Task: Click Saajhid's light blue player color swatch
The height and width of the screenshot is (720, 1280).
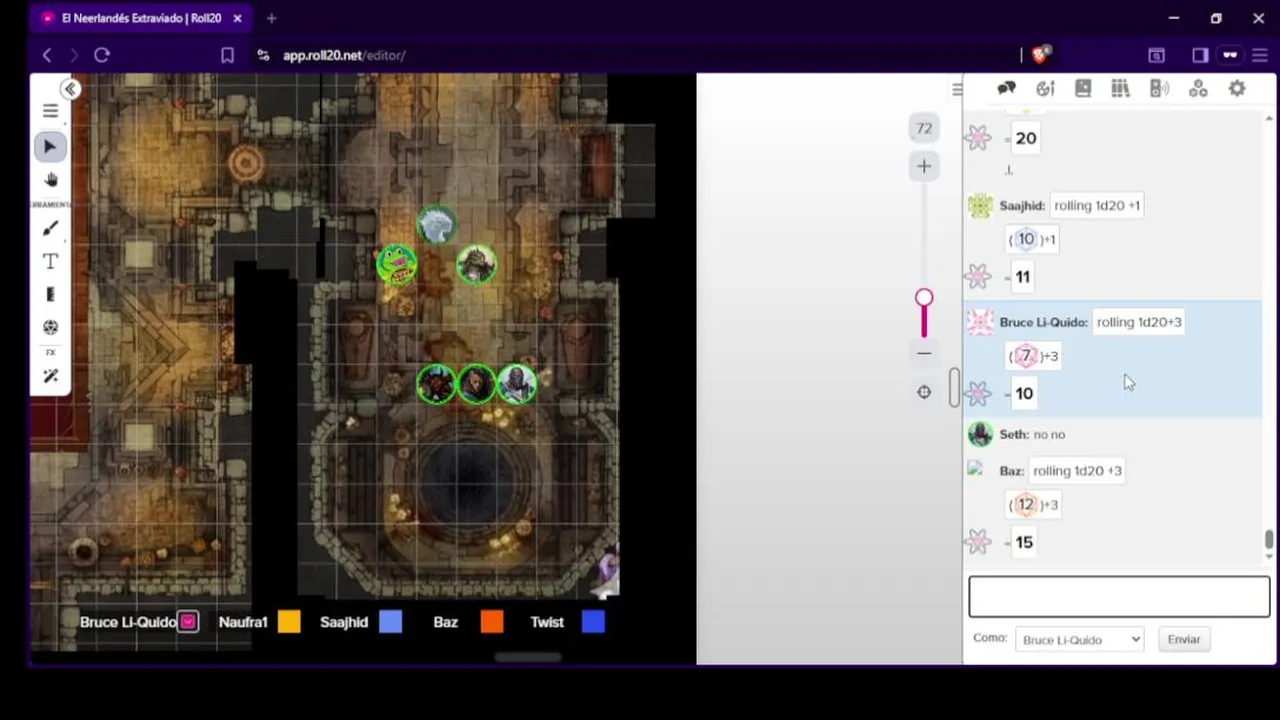Action: click(x=391, y=622)
